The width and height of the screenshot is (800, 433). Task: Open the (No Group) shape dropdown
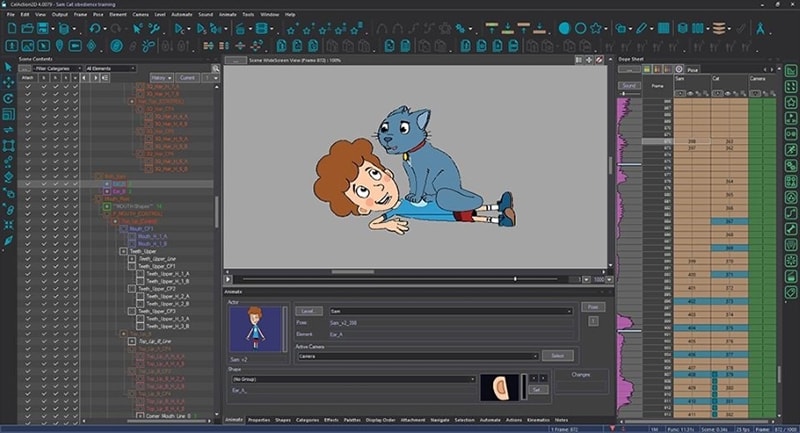tap(354, 379)
